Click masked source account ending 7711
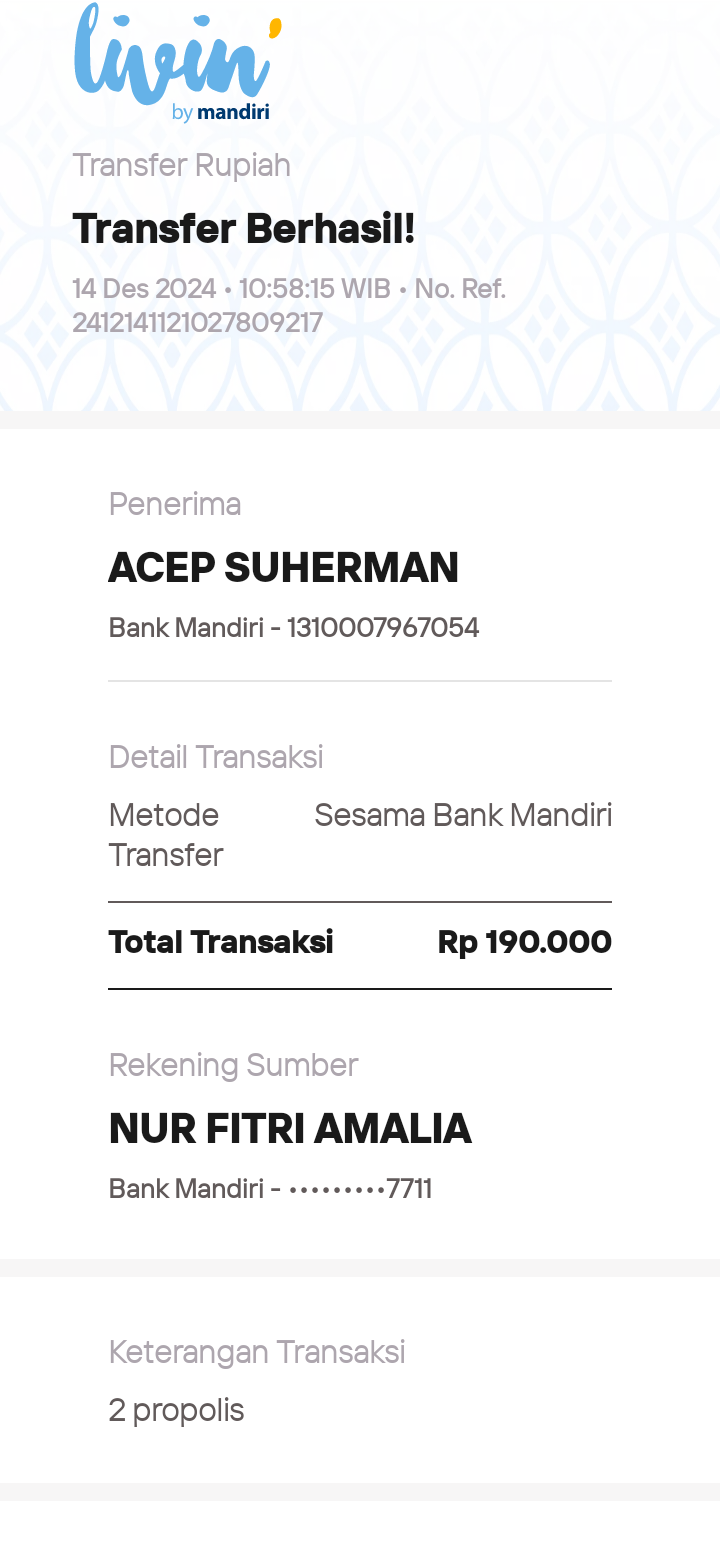This screenshot has width=720, height=1555. pos(360,1189)
